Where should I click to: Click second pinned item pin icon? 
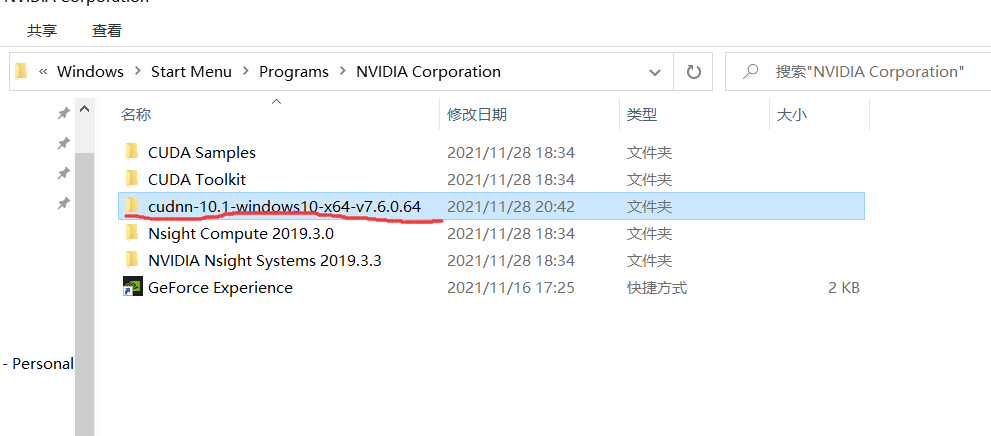[63, 143]
